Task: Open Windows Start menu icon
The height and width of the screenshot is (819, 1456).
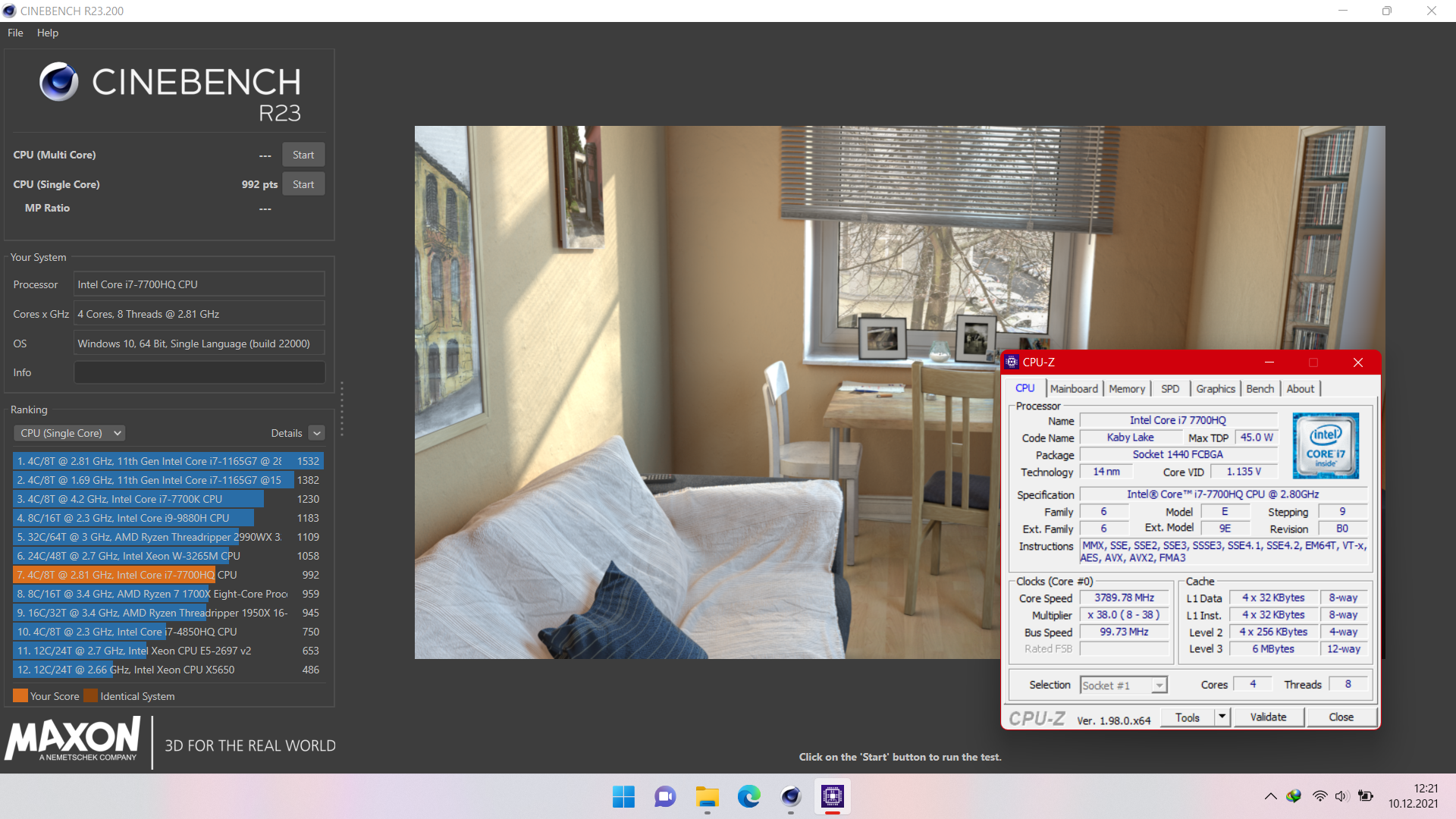Action: click(x=623, y=796)
